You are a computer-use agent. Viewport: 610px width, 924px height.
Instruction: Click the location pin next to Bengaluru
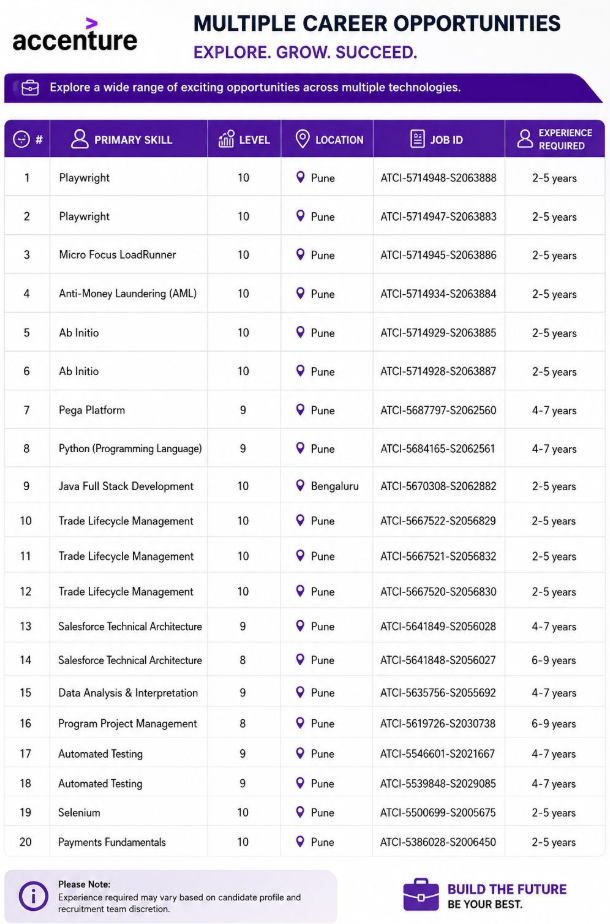point(300,486)
